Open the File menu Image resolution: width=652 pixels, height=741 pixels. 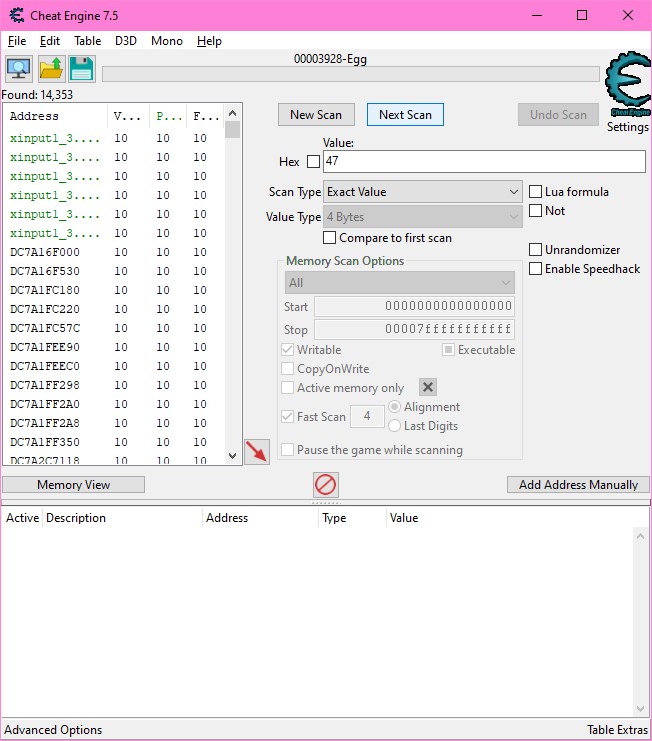click(x=17, y=41)
